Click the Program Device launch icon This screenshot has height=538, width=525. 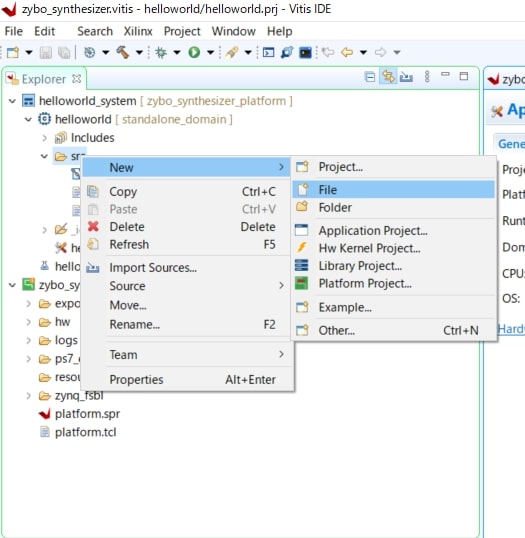click(232, 52)
